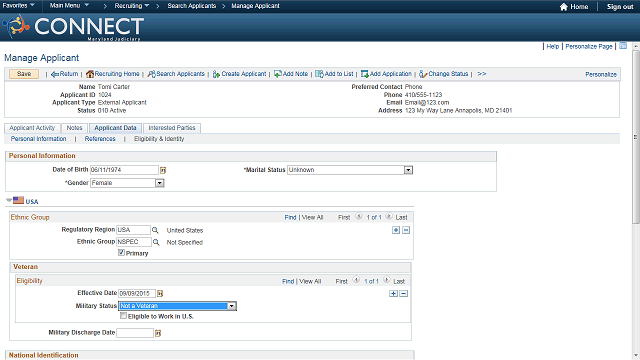Collapse the USA section triangle
Screen dimensions: 640x360
(9, 200)
